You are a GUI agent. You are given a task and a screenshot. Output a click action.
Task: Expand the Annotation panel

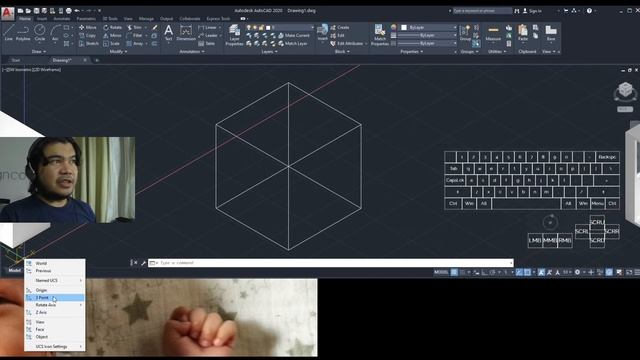pyautogui.click(x=192, y=52)
